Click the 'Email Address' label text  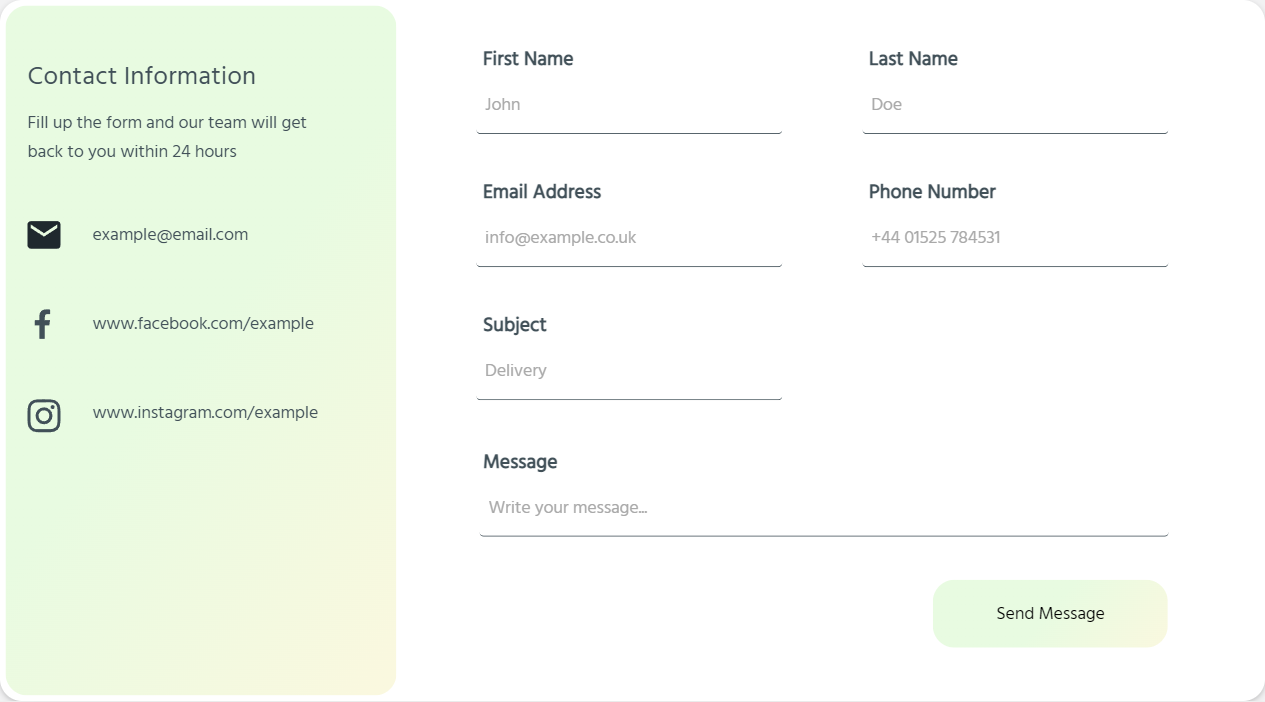click(542, 192)
